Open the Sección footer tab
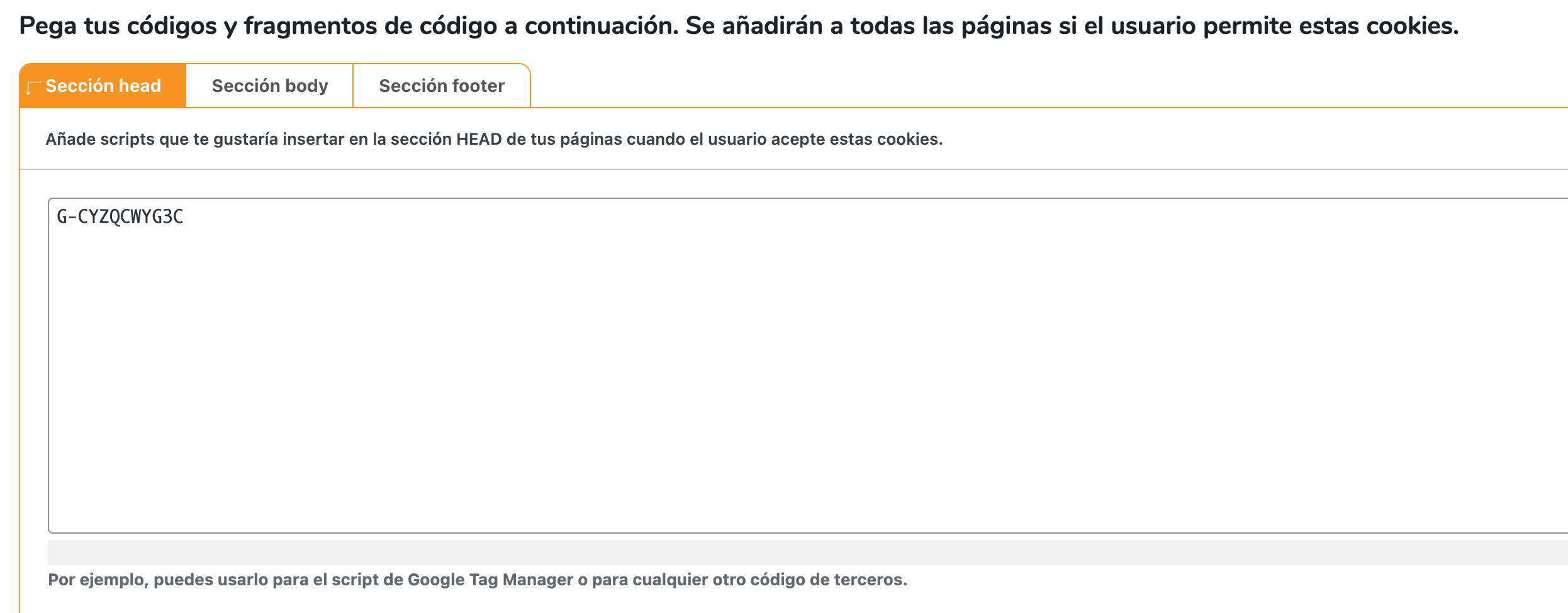This screenshot has width=1568, height=613. point(442,86)
